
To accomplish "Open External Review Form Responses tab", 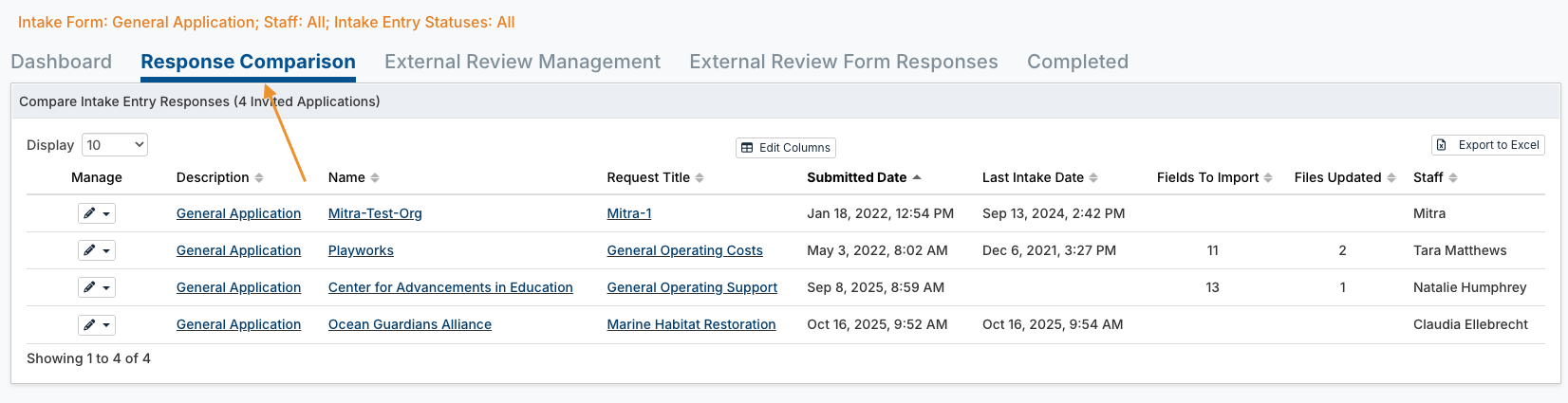I will (843, 62).
